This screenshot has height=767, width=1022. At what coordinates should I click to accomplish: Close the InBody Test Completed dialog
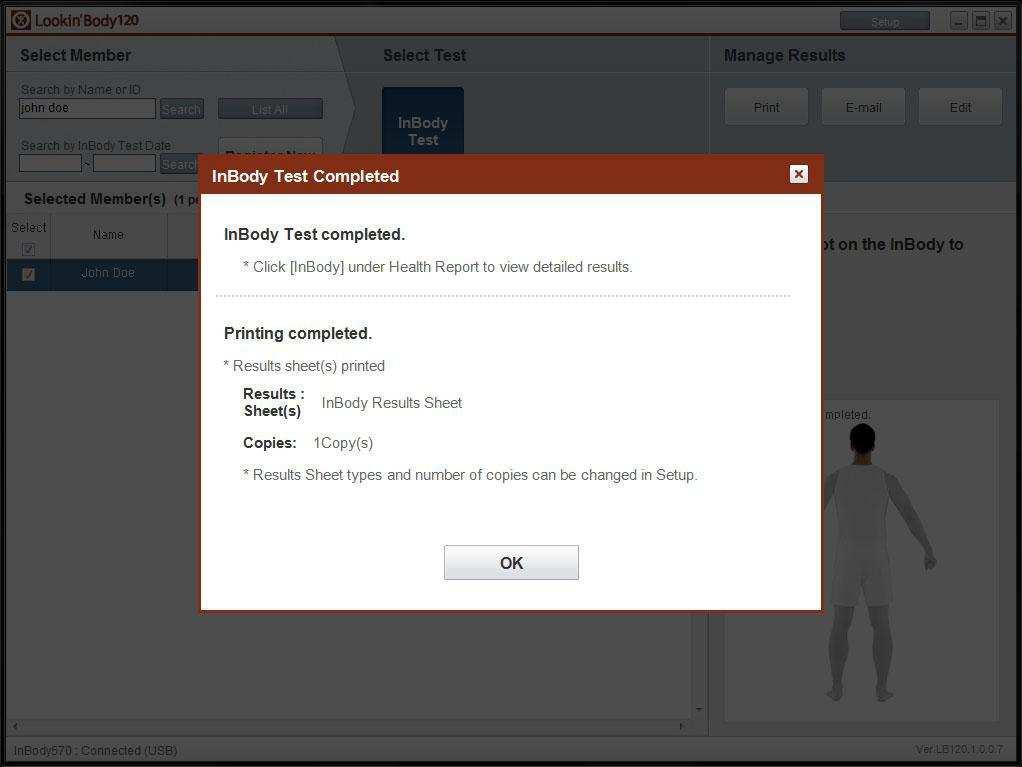pos(798,174)
